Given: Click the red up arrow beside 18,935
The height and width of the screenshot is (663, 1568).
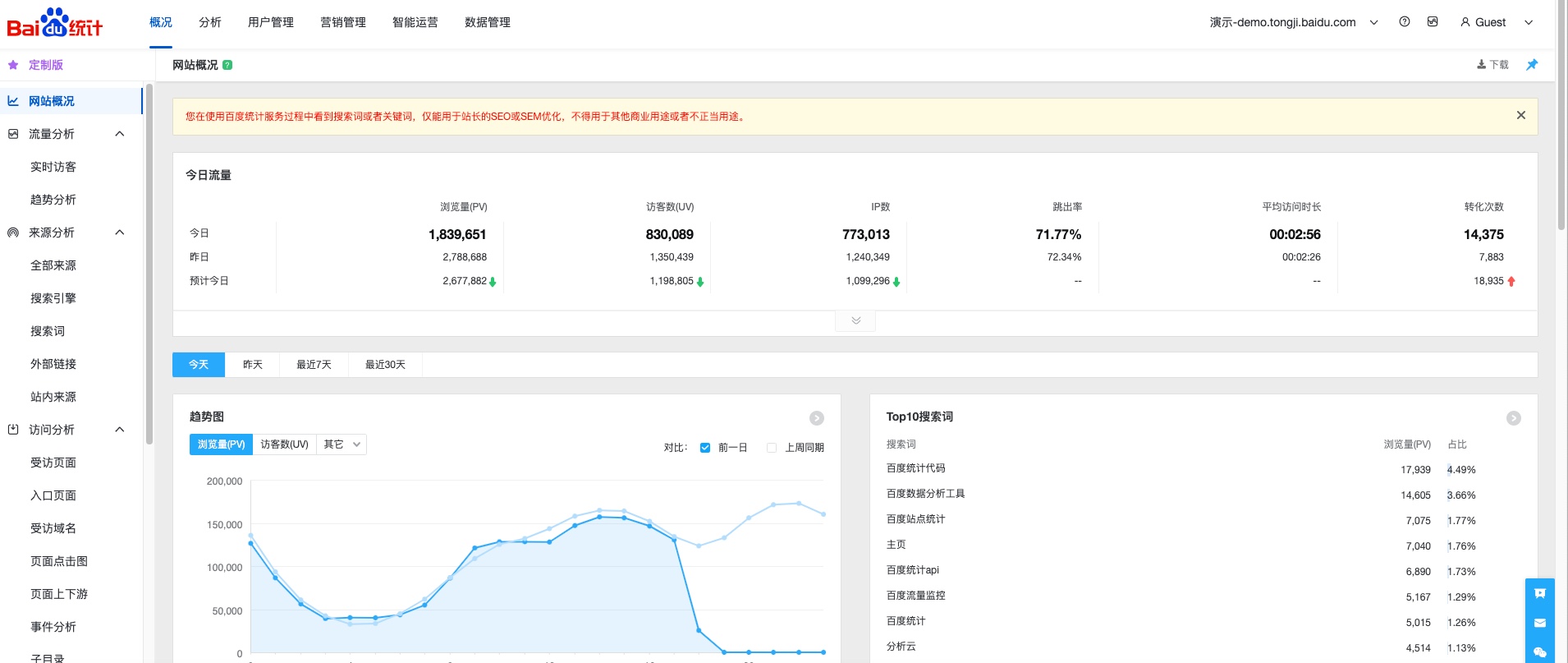Looking at the screenshot, I should pos(1511,281).
